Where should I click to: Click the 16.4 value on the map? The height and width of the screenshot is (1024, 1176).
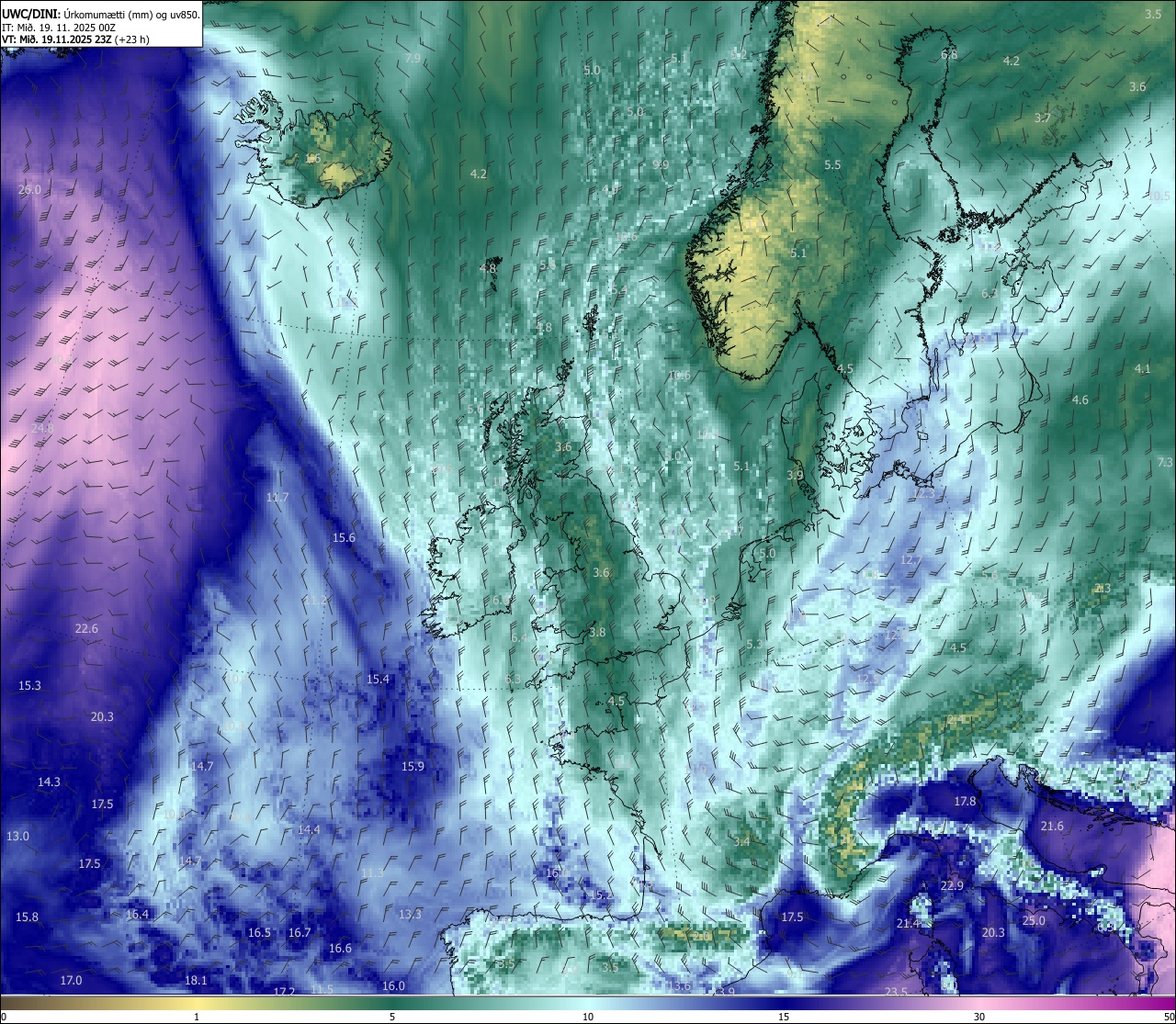tap(137, 914)
